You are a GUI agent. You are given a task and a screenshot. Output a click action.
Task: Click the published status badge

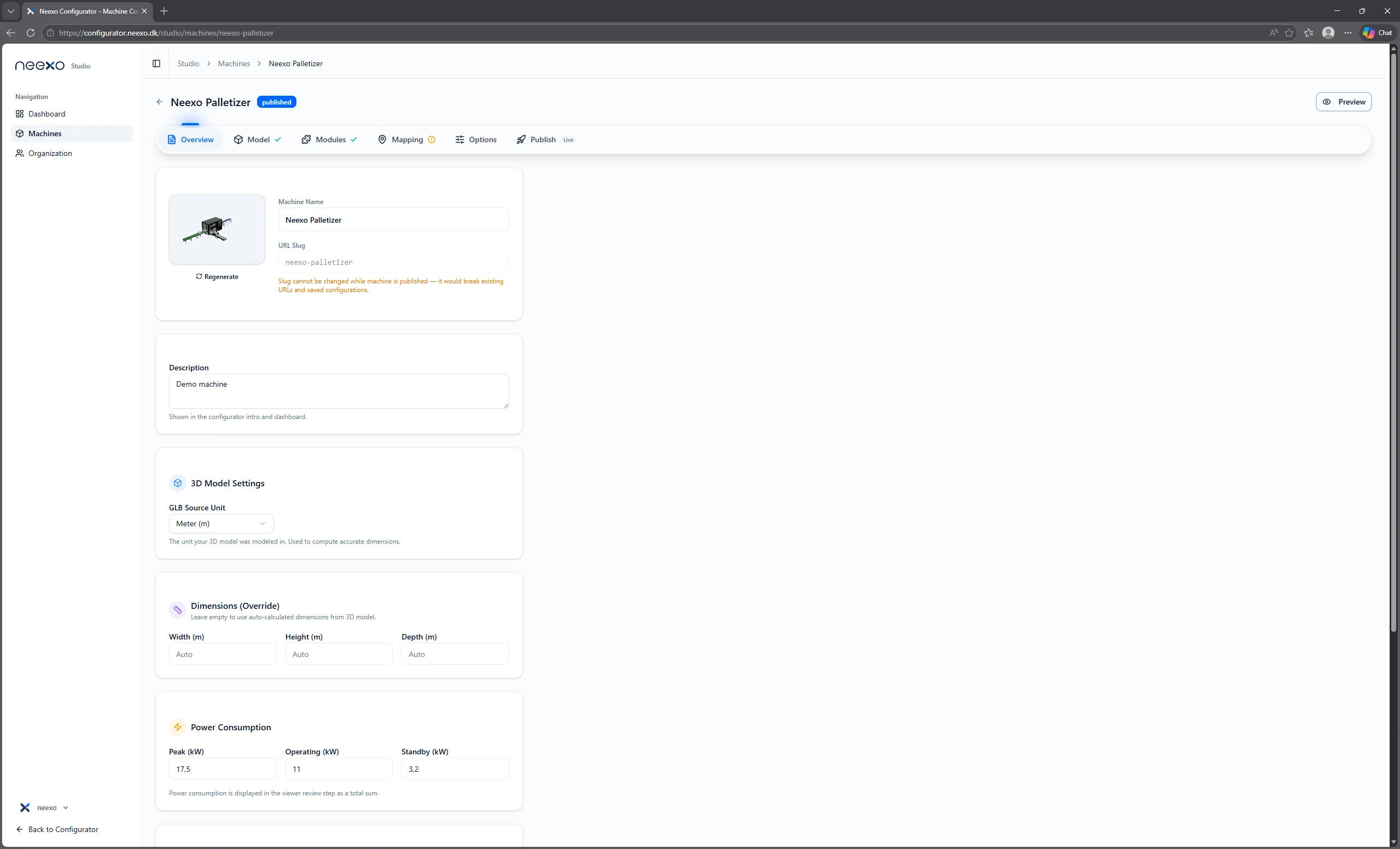coord(277,102)
